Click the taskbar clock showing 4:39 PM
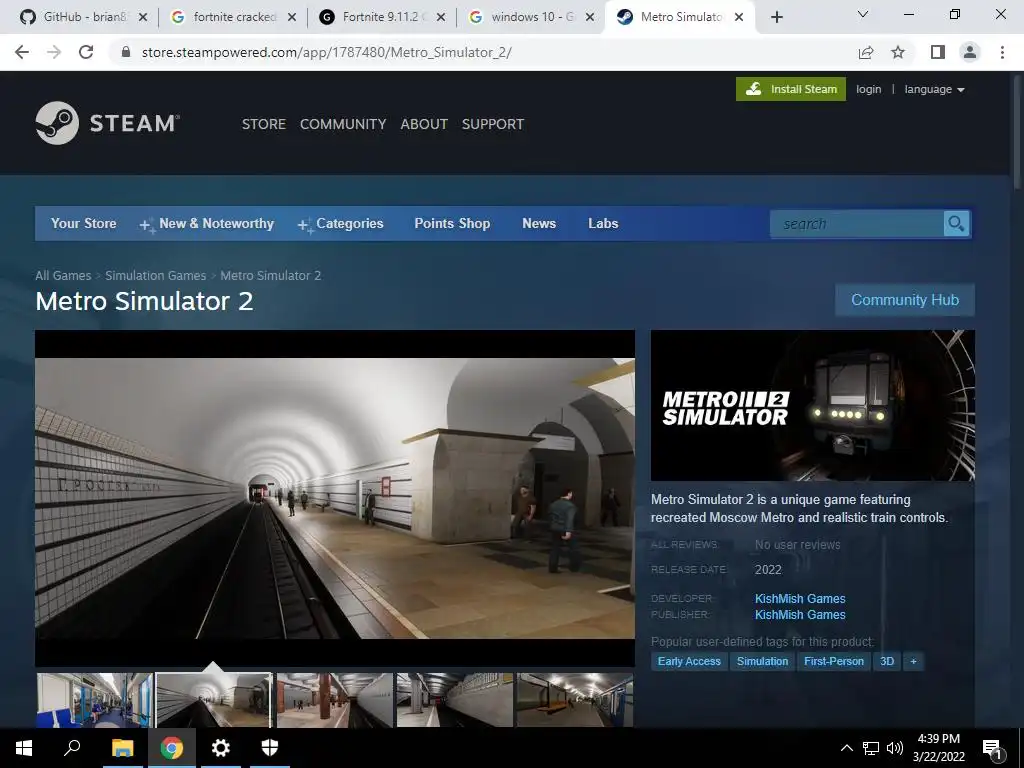 (938, 748)
